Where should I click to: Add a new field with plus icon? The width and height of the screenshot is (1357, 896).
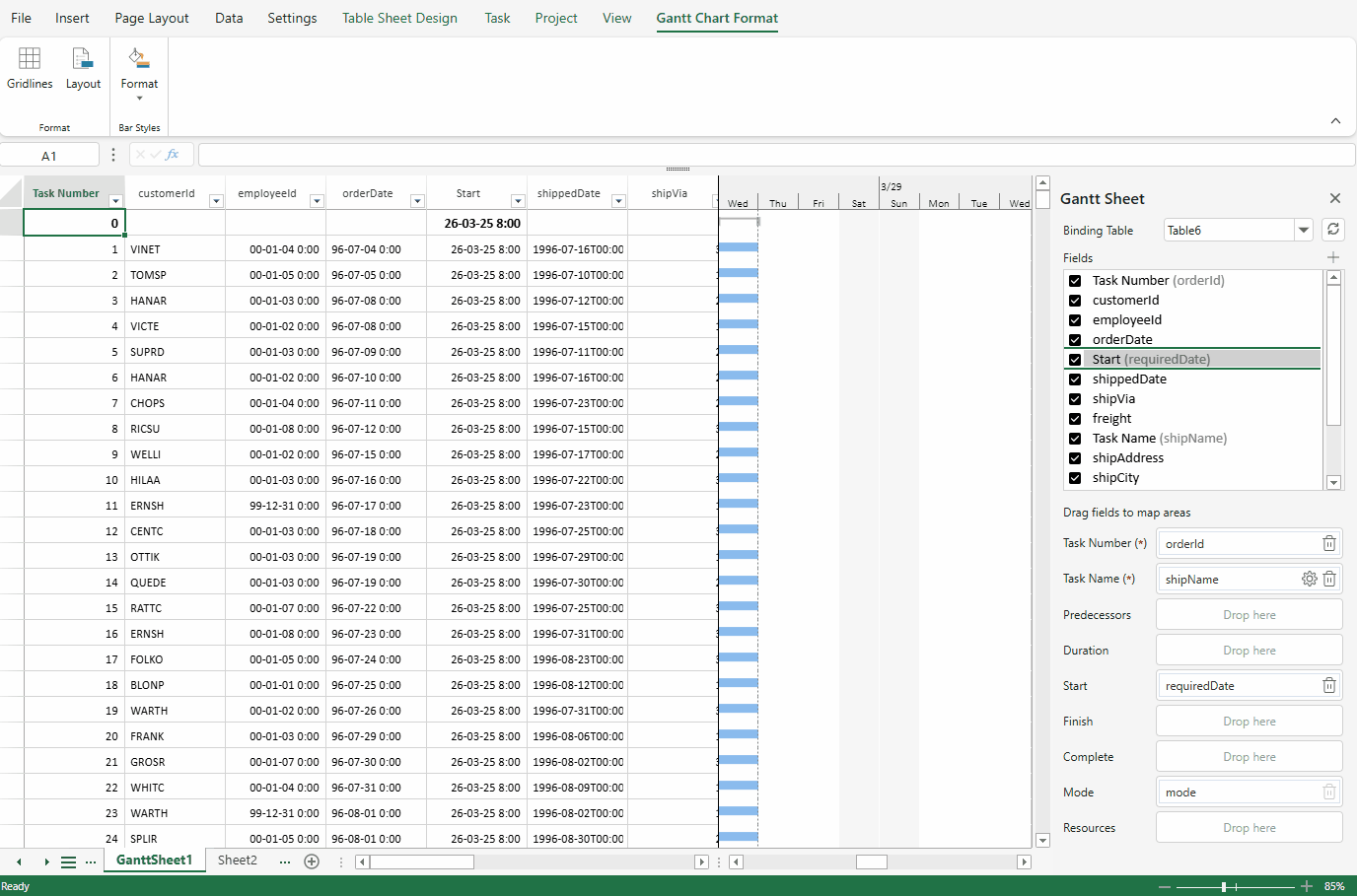pyautogui.click(x=1333, y=257)
